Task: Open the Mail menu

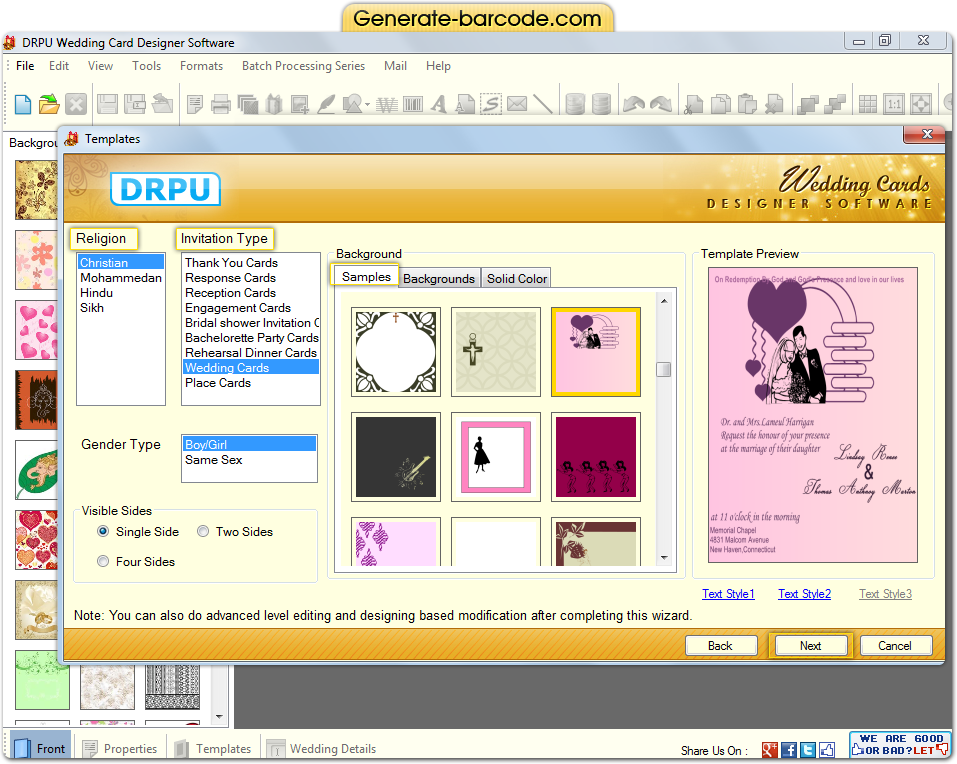Action: [x=395, y=66]
